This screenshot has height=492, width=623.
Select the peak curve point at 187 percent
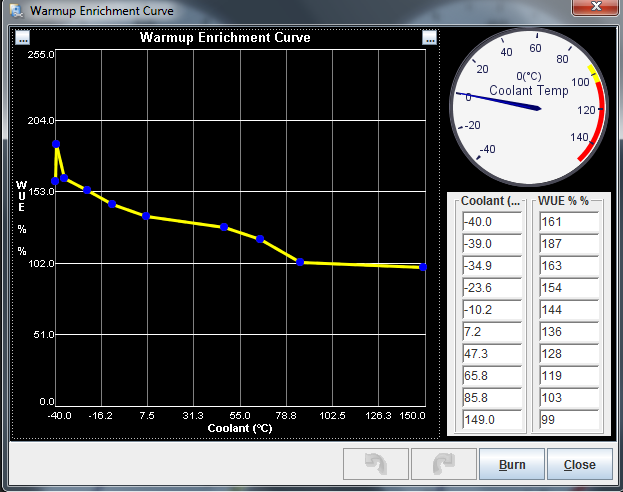coord(56,144)
